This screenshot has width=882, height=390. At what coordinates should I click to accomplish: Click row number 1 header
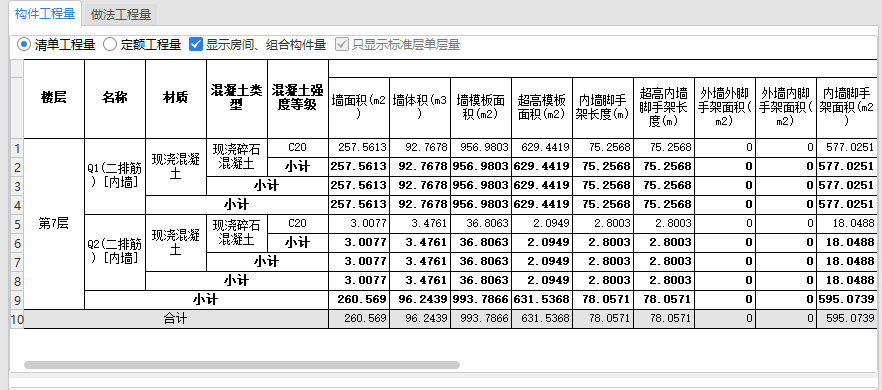click(x=16, y=148)
